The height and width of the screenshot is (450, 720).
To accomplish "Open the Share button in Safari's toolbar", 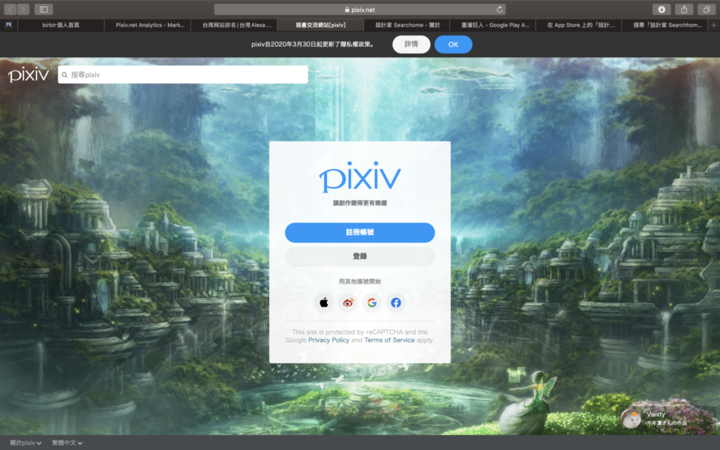I will (684, 9).
